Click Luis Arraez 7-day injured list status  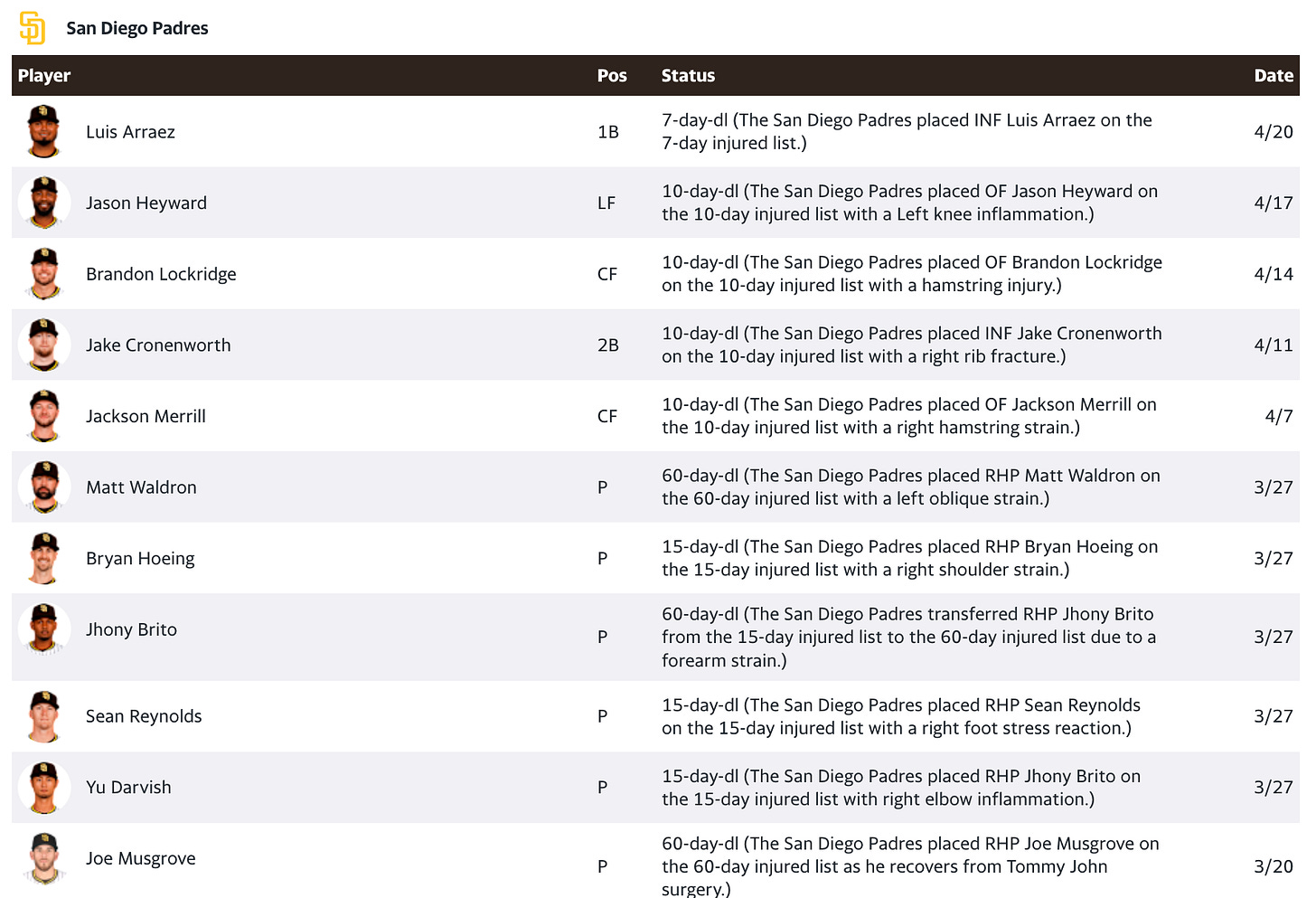(x=907, y=131)
